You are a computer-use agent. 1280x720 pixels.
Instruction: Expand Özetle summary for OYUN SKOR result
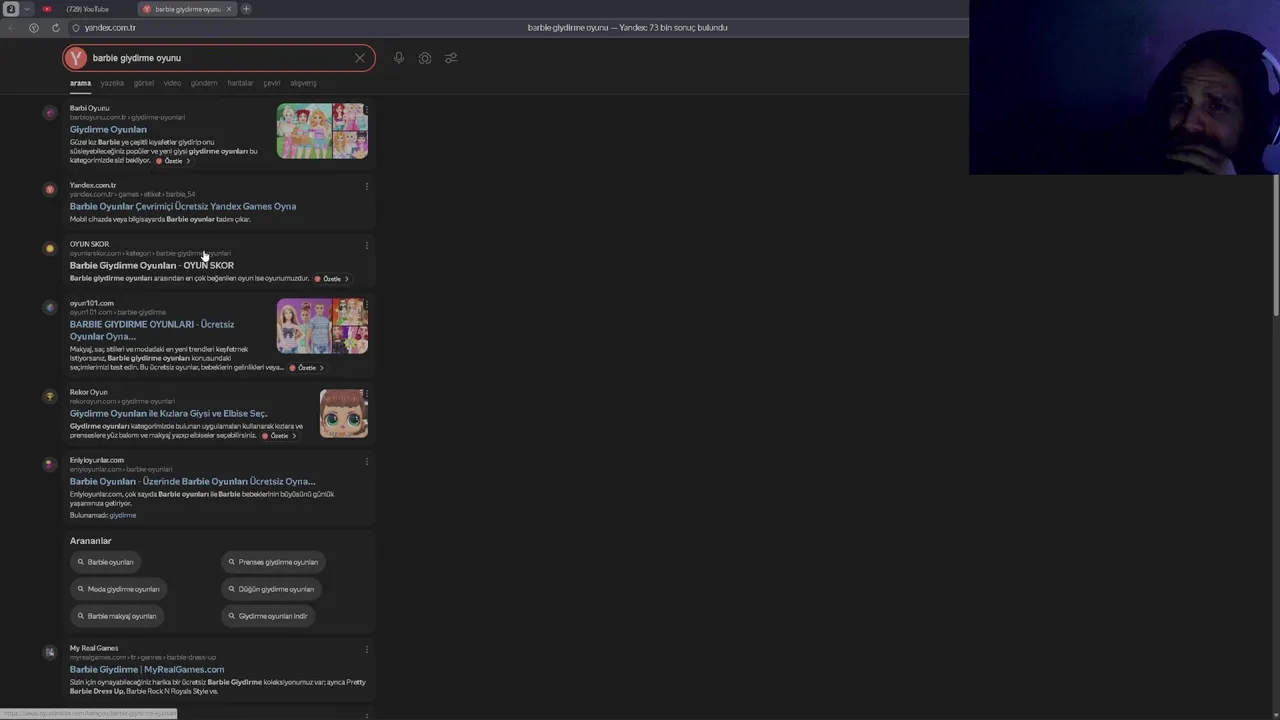click(x=332, y=279)
